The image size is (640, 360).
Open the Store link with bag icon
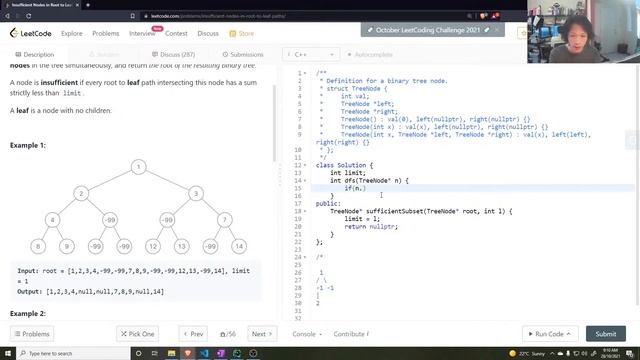click(x=242, y=33)
